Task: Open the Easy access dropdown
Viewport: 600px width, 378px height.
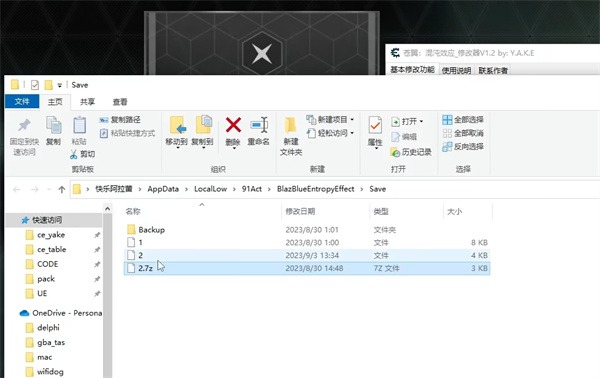Action: (x=330, y=133)
